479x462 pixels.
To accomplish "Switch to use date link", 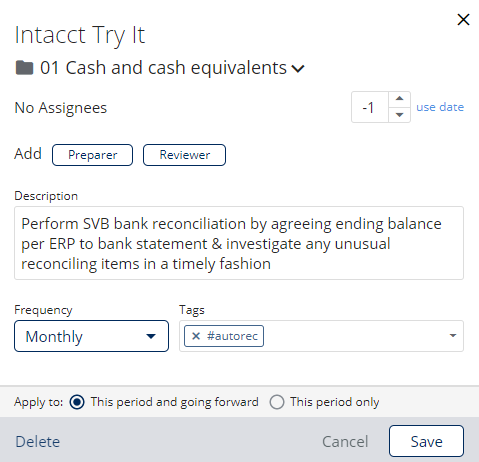I will 440,107.
